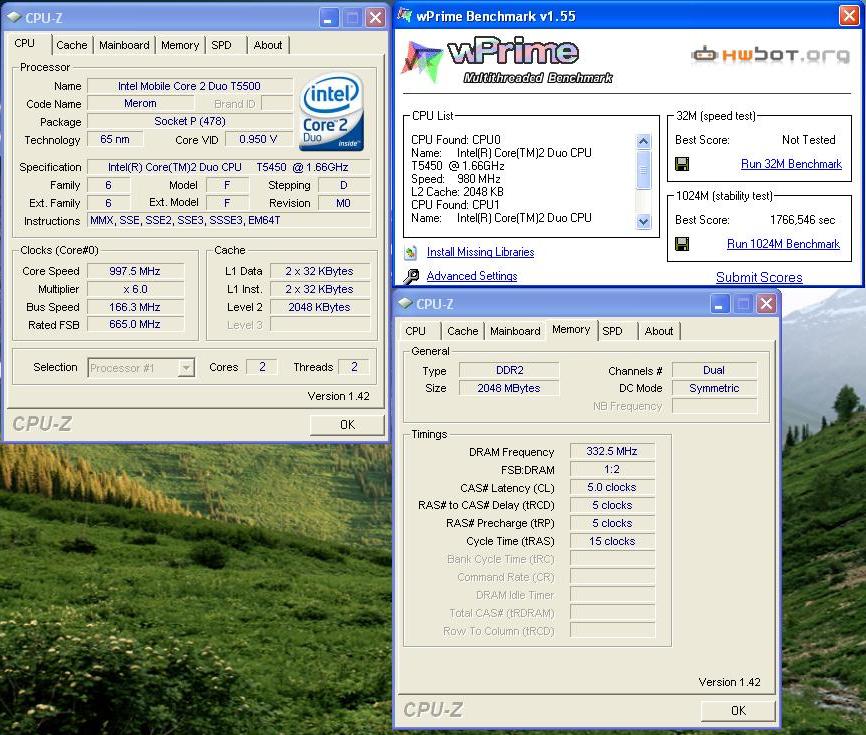Select CPU tab in left CPU-Z window
This screenshot has height=735, width=866.
(x=25, y=43)
